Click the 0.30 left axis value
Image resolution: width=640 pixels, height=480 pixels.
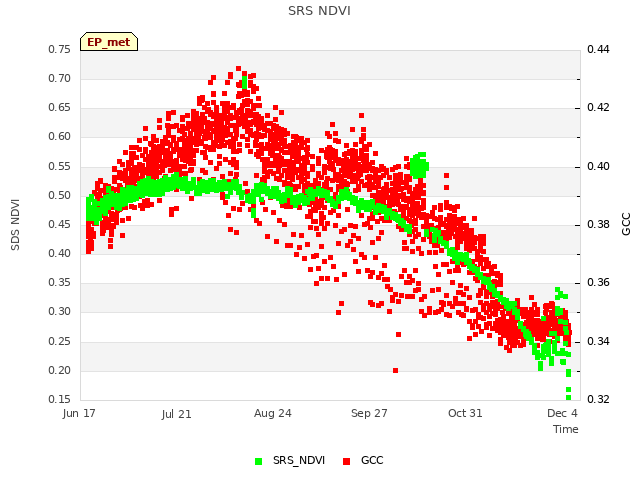pyautogui.click(x=60, y=311)
